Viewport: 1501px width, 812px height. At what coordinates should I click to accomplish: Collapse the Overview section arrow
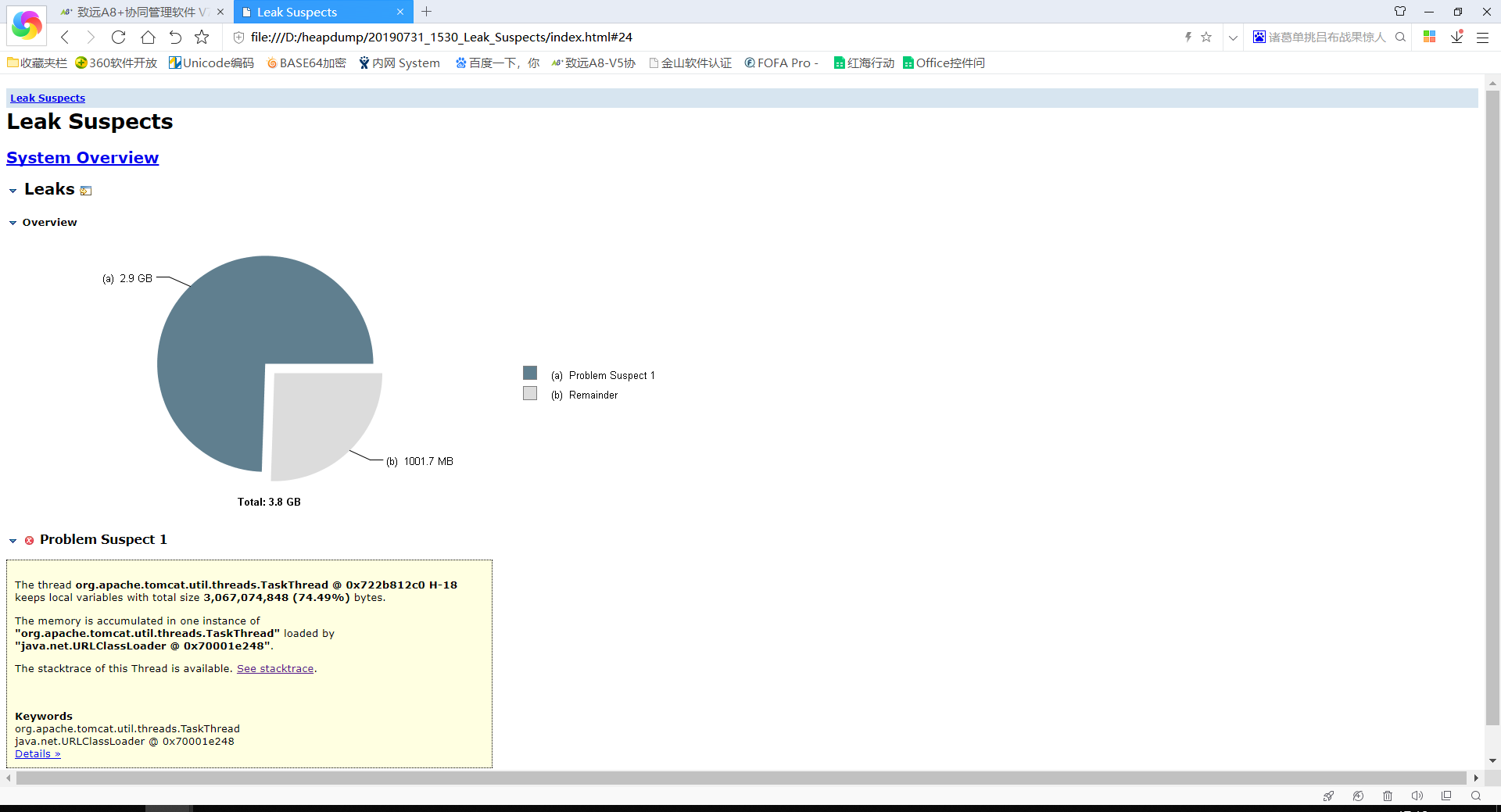13,223
